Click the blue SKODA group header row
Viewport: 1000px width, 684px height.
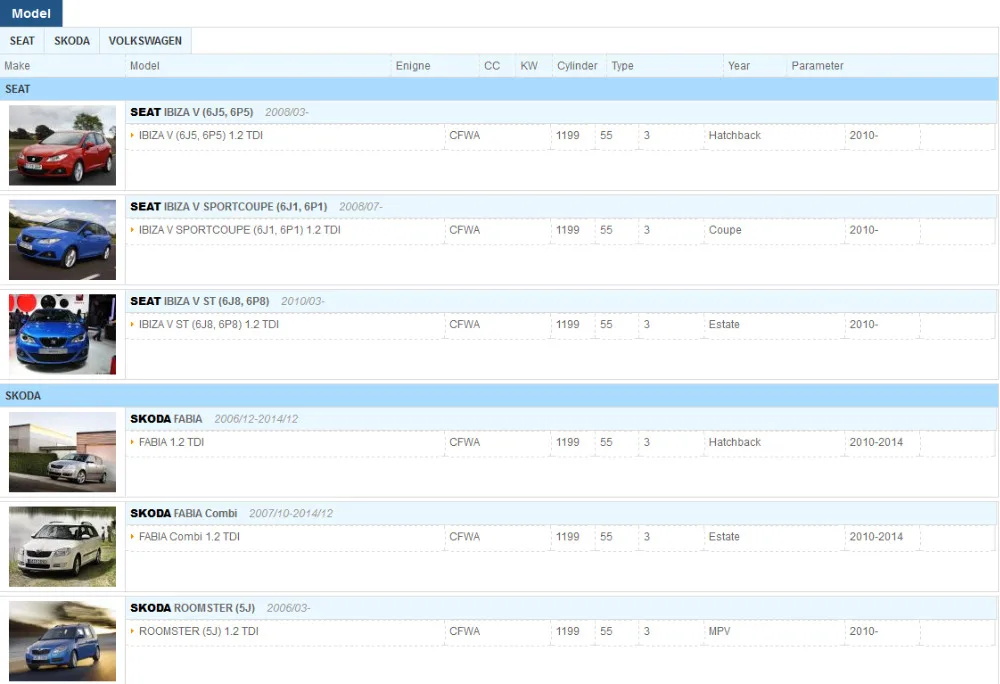[x=499, y=396]
